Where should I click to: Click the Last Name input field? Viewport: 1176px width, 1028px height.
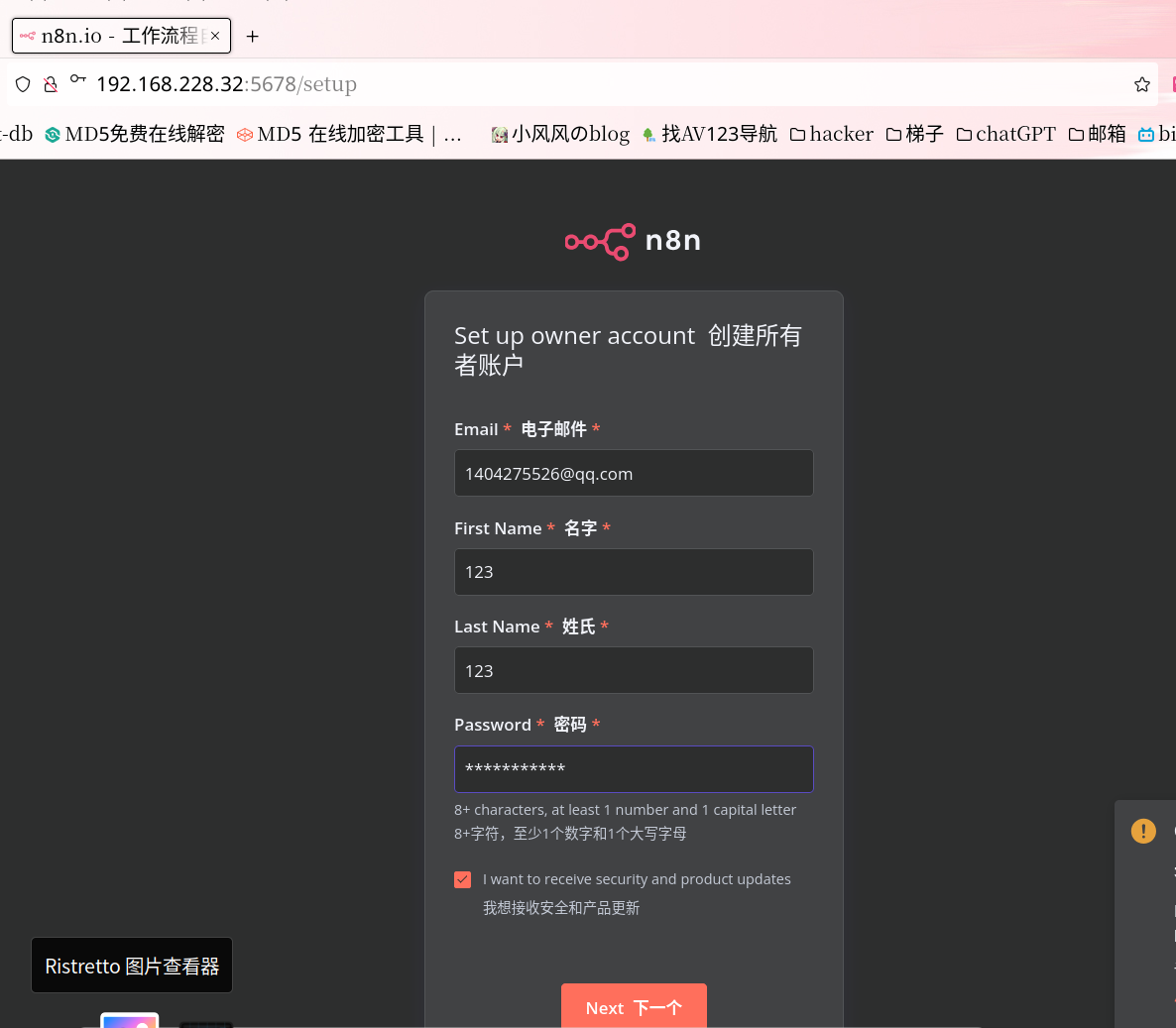tap(634, 670)
